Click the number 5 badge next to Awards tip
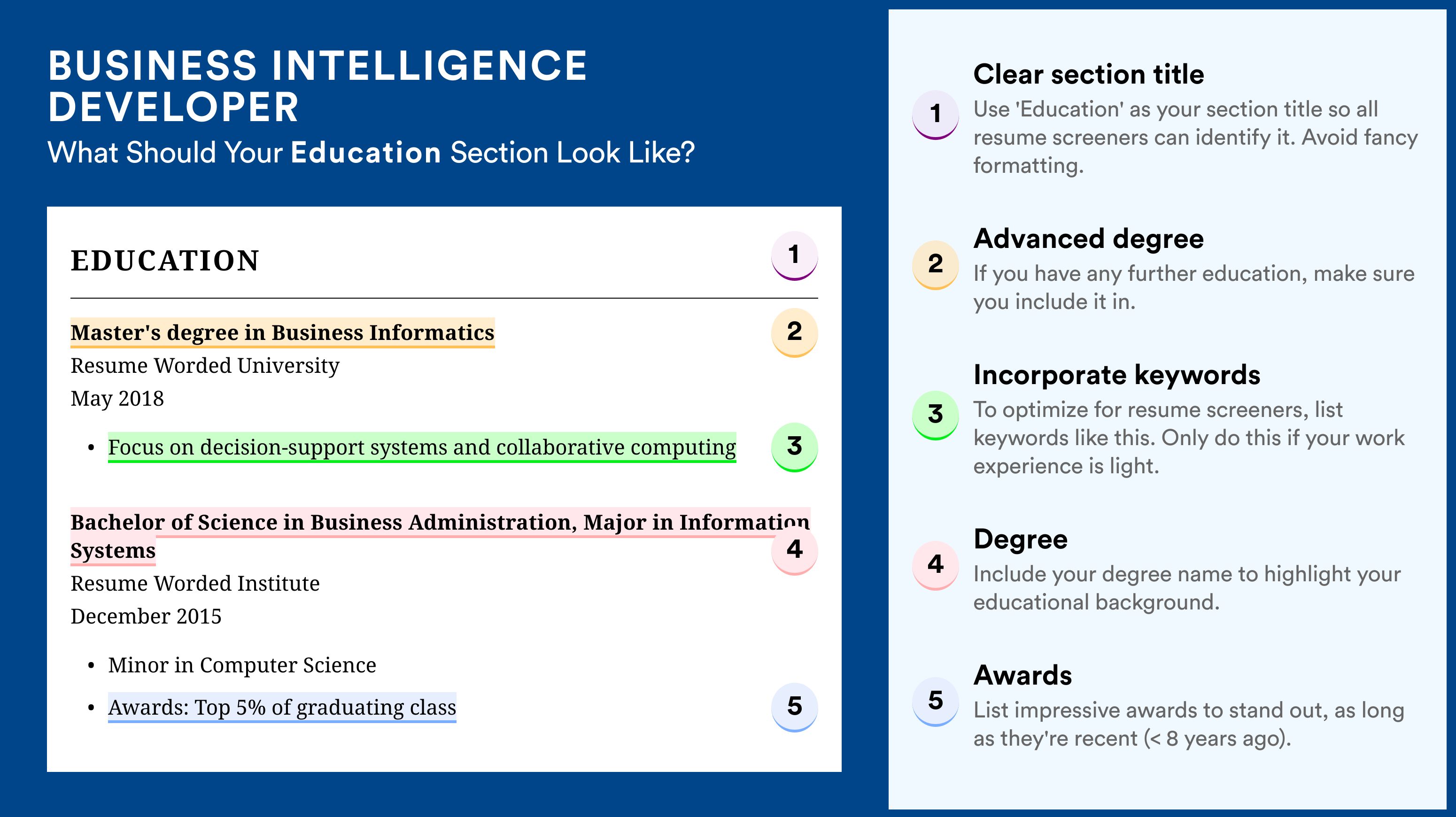The height and width of the screenshot is (817, 1456). pos(936,702)
